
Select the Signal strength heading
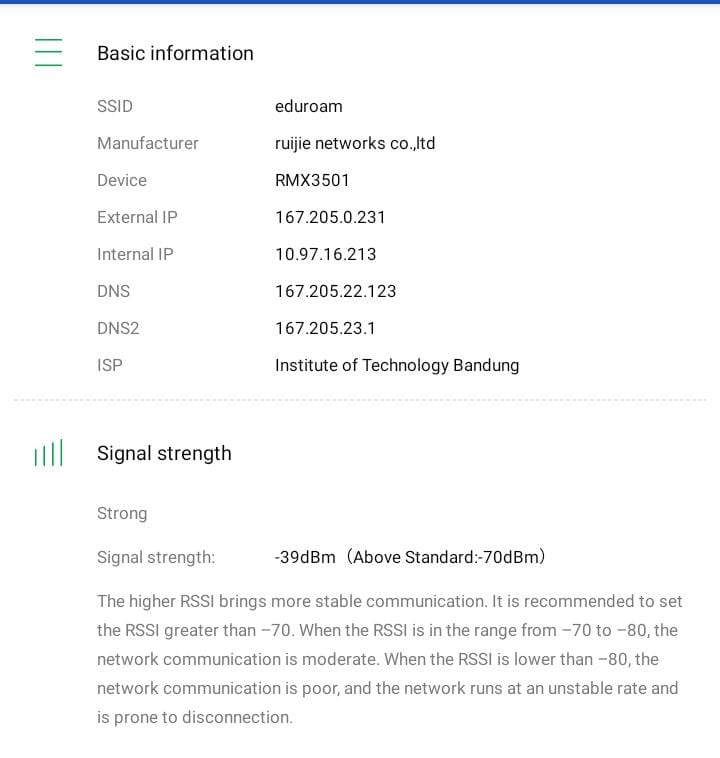164,453
